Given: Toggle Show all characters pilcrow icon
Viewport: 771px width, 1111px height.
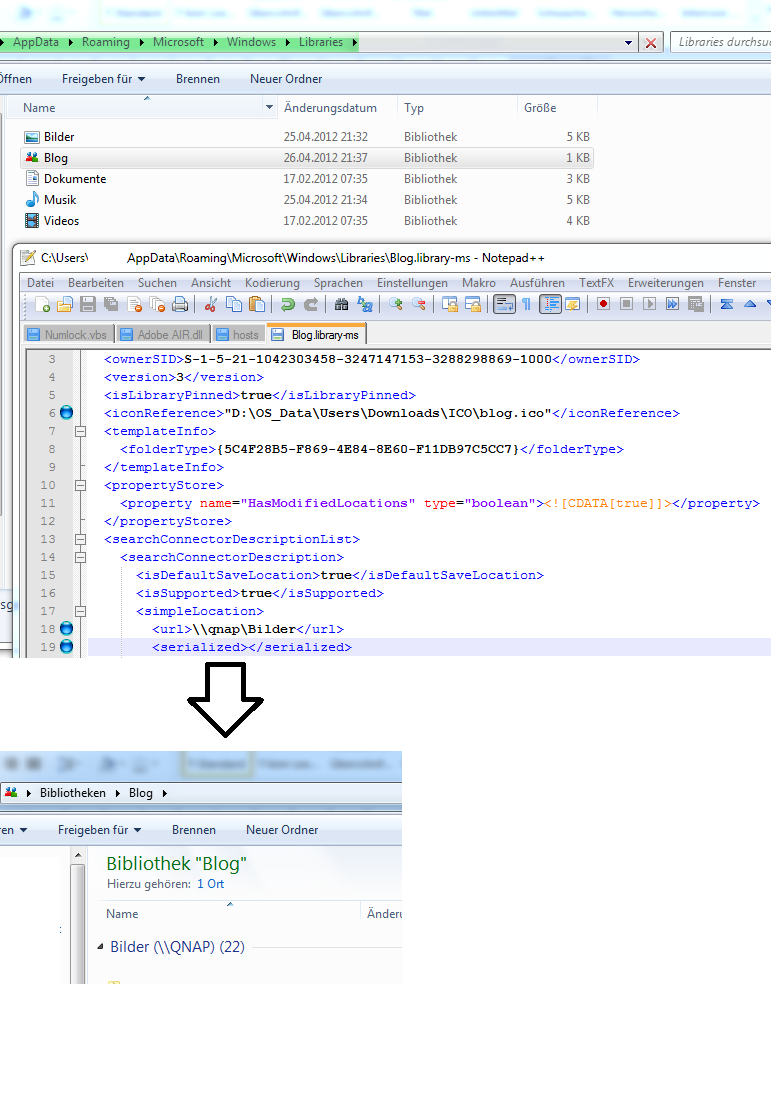Looking at the screenshot, I should point(527,305).
